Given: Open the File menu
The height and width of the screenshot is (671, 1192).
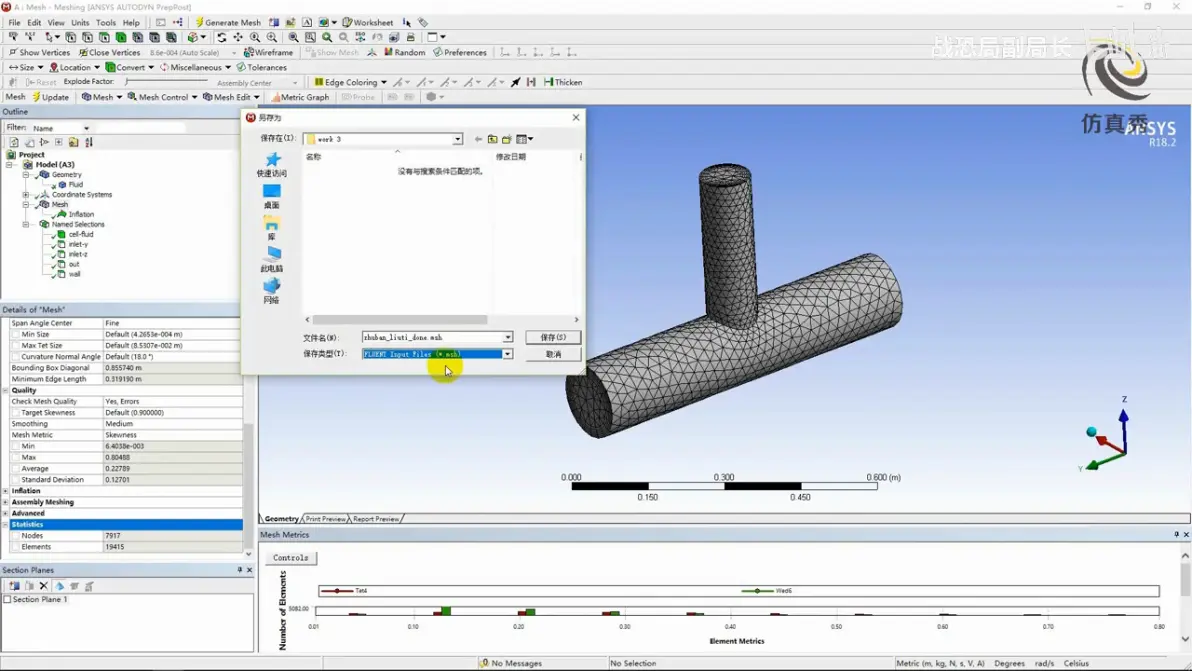Looking at the screenshot, I should tap(14, 23).
